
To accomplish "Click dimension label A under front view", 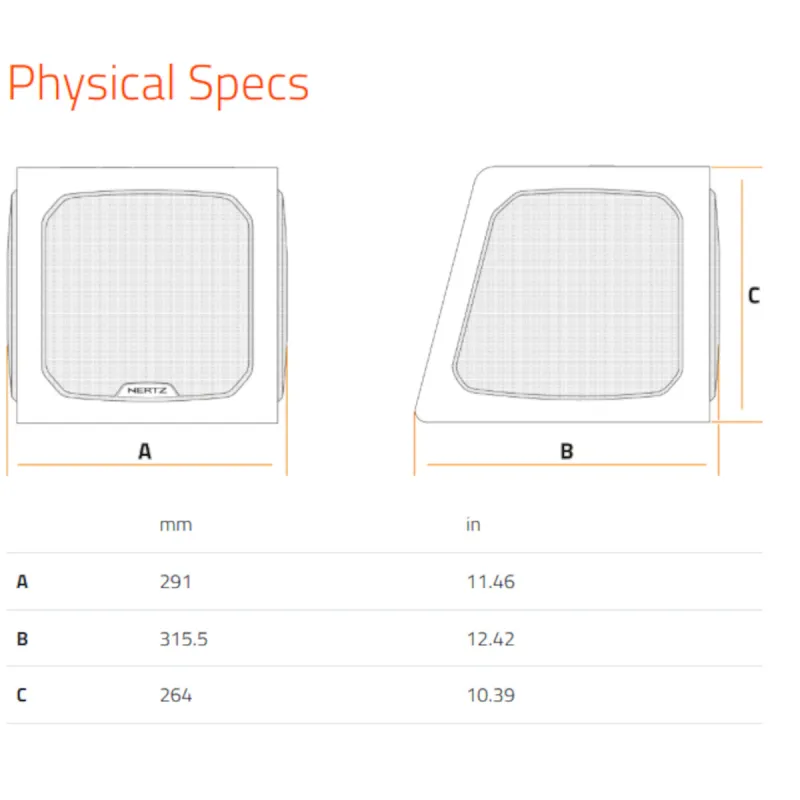I will 145,451.
